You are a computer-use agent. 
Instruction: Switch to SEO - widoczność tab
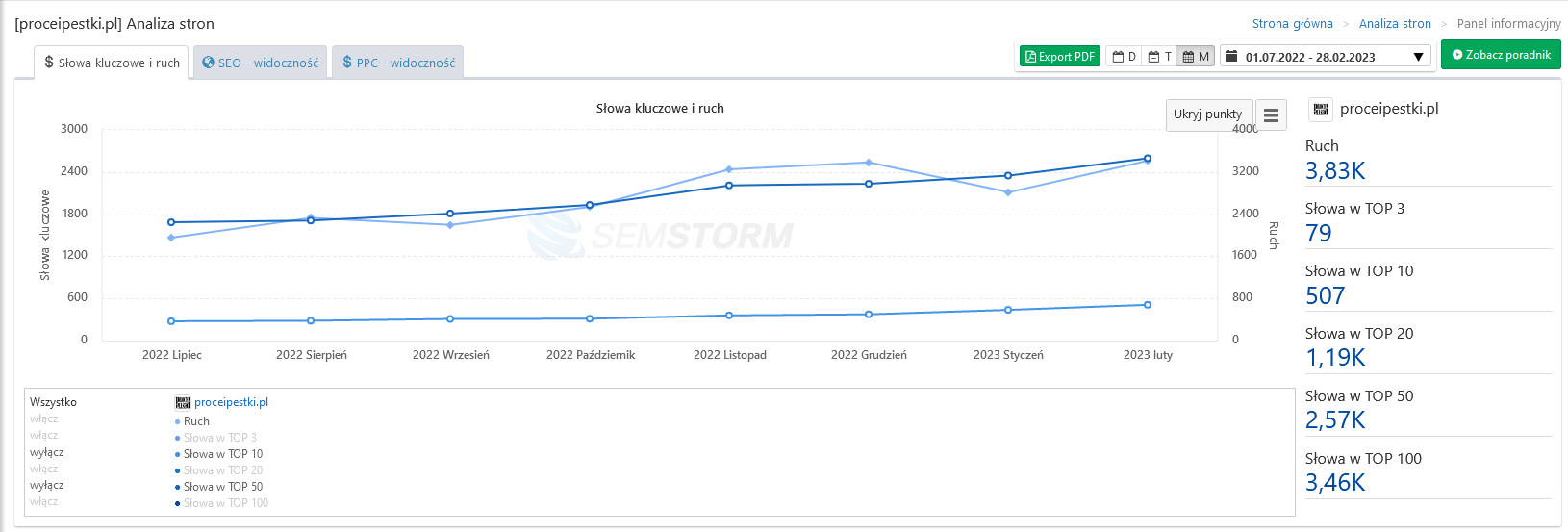pyautogui.click(x=260, y=63)
